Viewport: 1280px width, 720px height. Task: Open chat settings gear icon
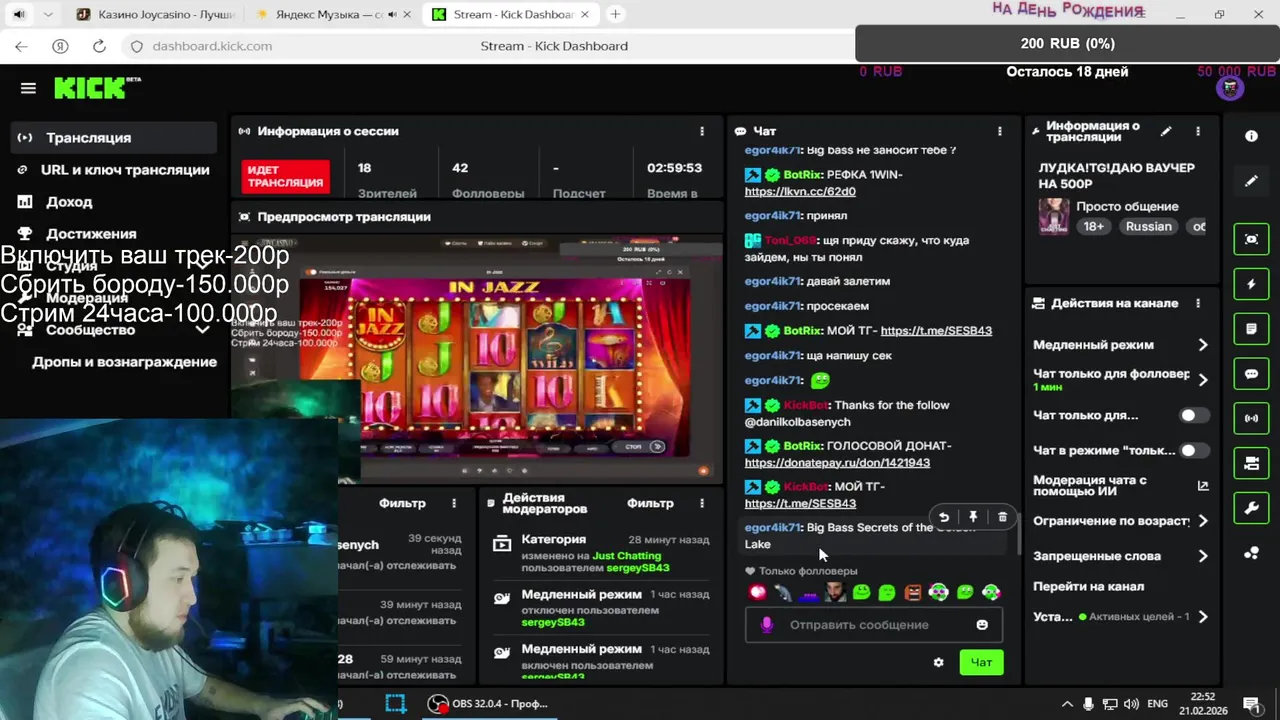pyautogui.click(x=938, y=662)
